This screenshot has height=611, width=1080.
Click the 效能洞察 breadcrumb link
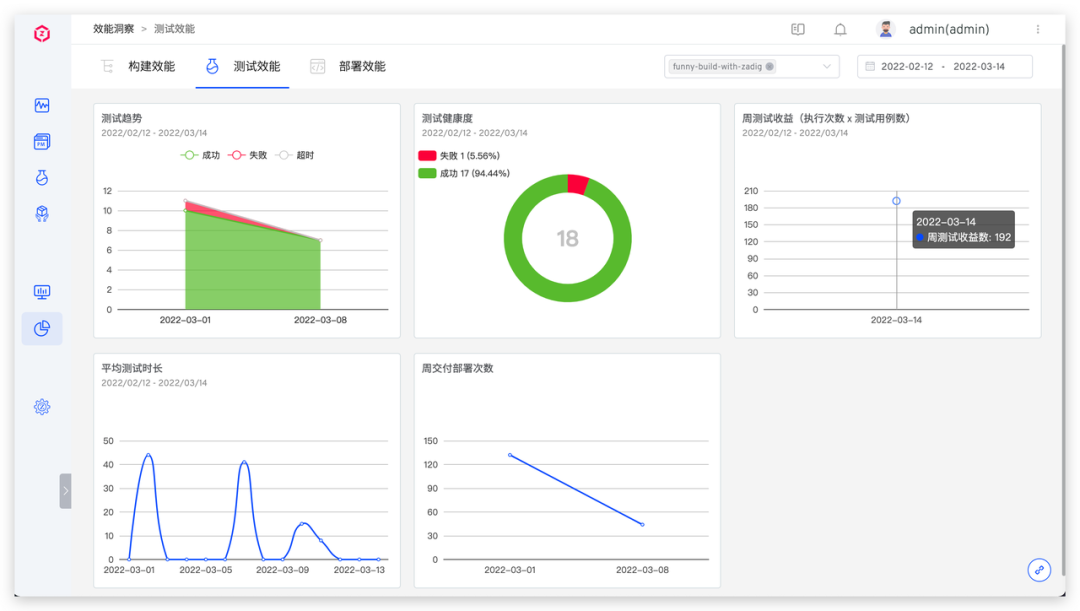pyautogui.click(x=114, y=29)
